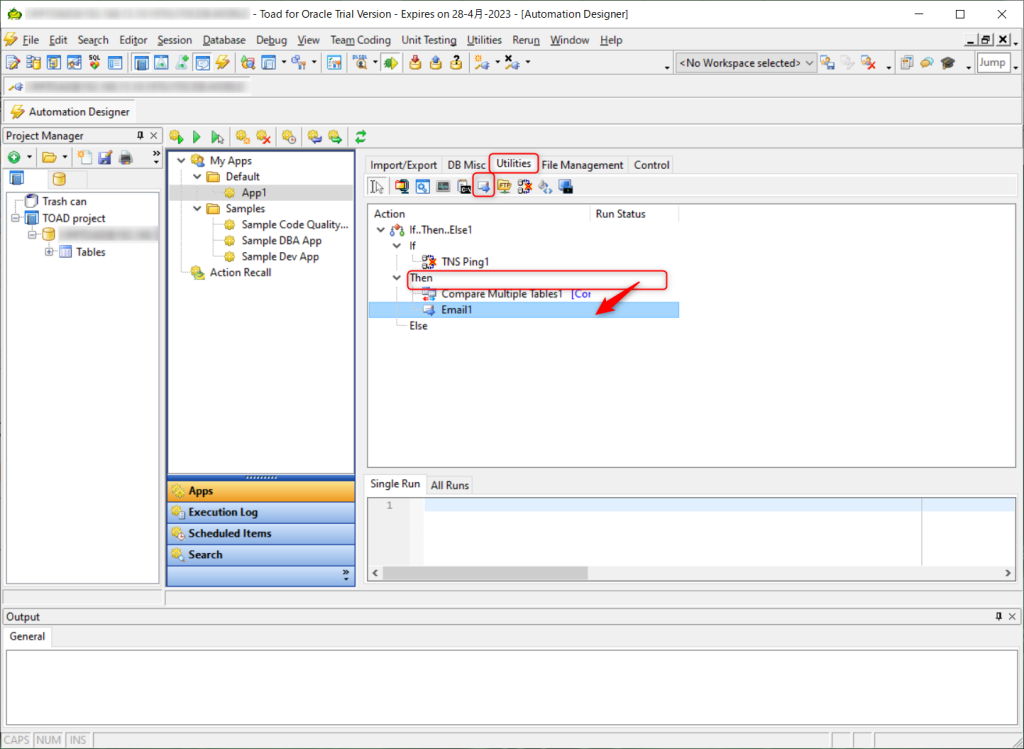Expand the Tables node in Project Manager

point(49,252)
